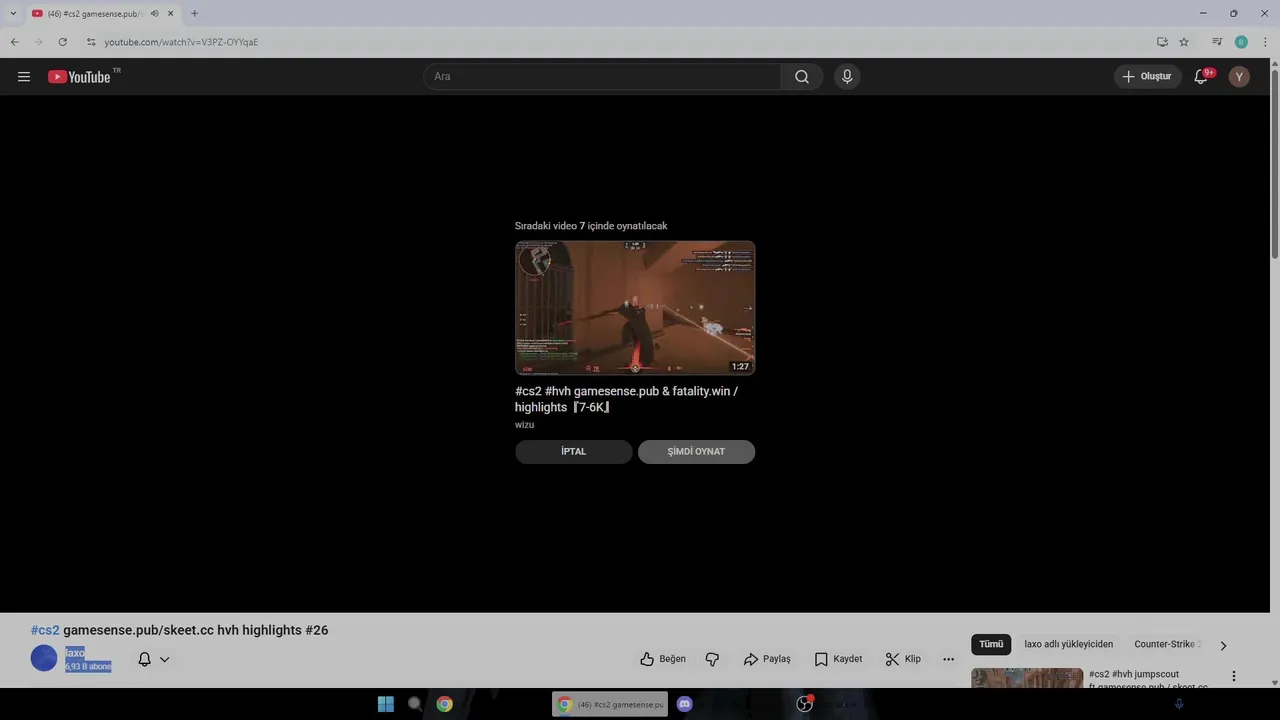The height and width of the screenshot is (720, 1280).
Task: Open Chrome three-dot menu
Action: [1265, 42]
